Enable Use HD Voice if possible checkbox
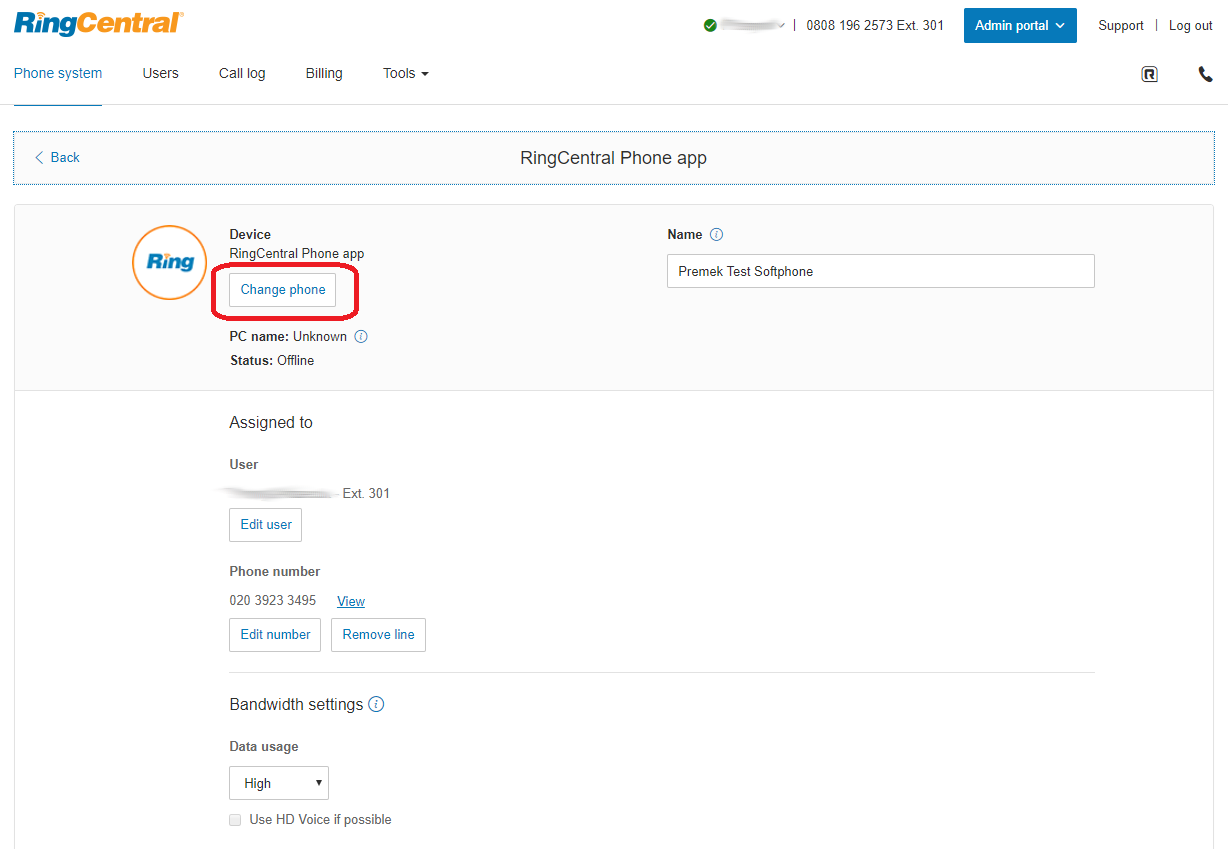Screen dimensions: 1228x849 point(236,820)
